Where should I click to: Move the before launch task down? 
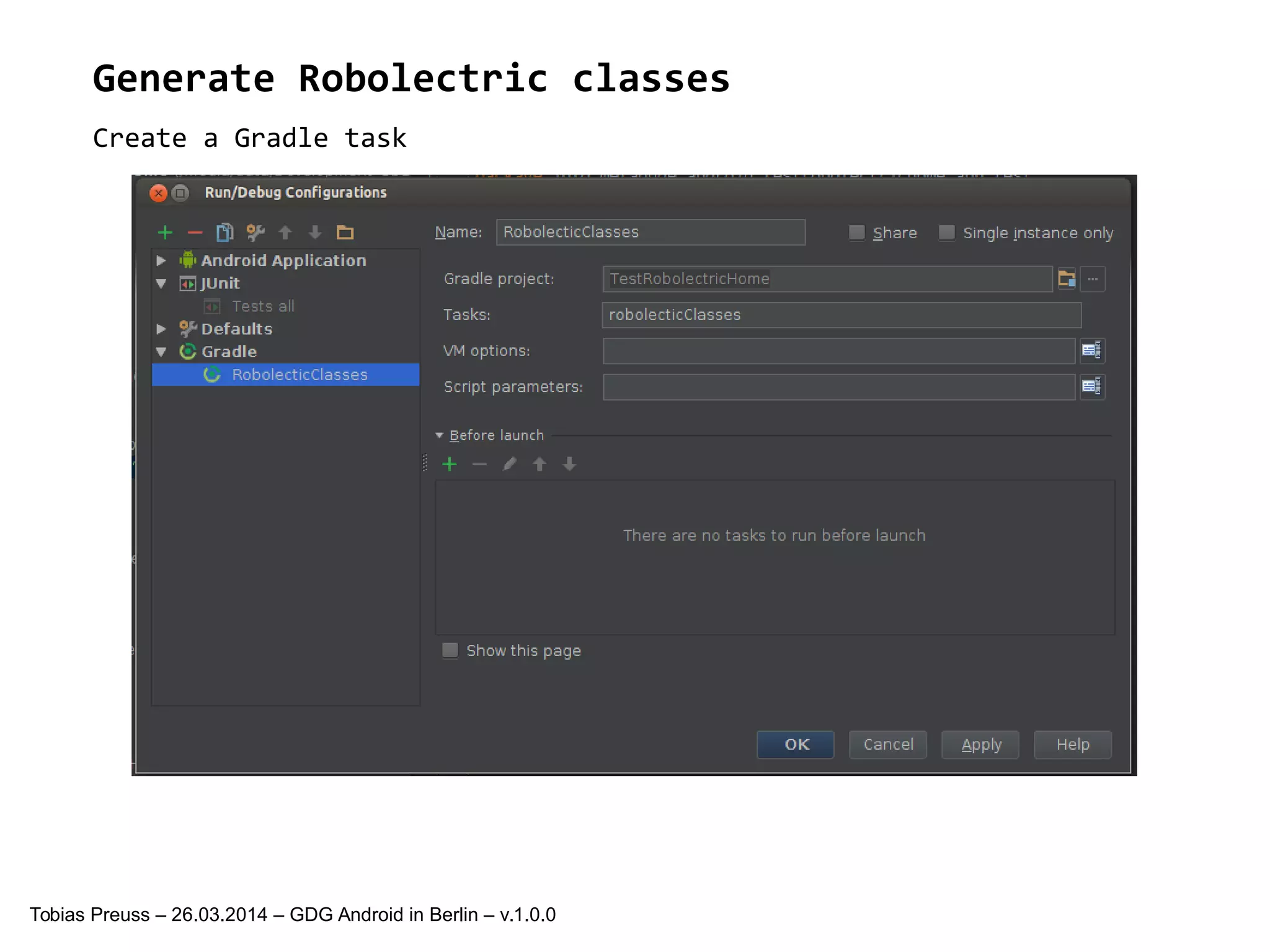tap(569, 464)
